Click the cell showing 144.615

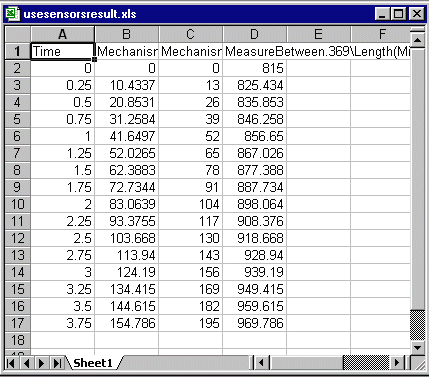point(127,306)
